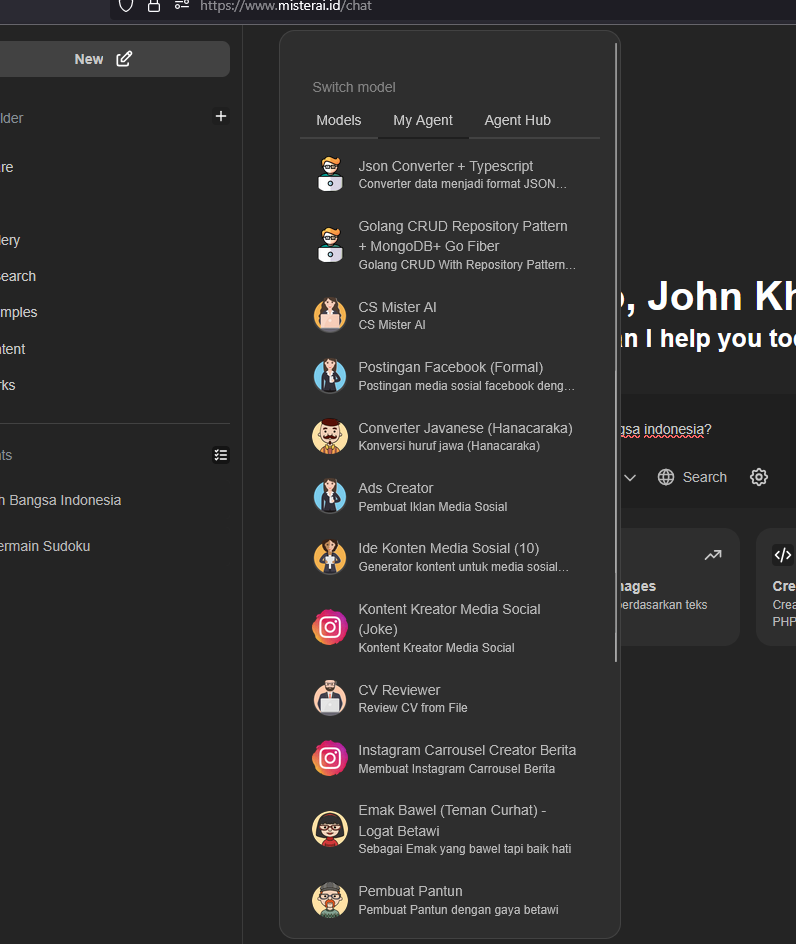Click the browser address bar URL
Image resolution: width=796 pixels, height=944 pixels.
pyautogui.click(x=286, y=6)
